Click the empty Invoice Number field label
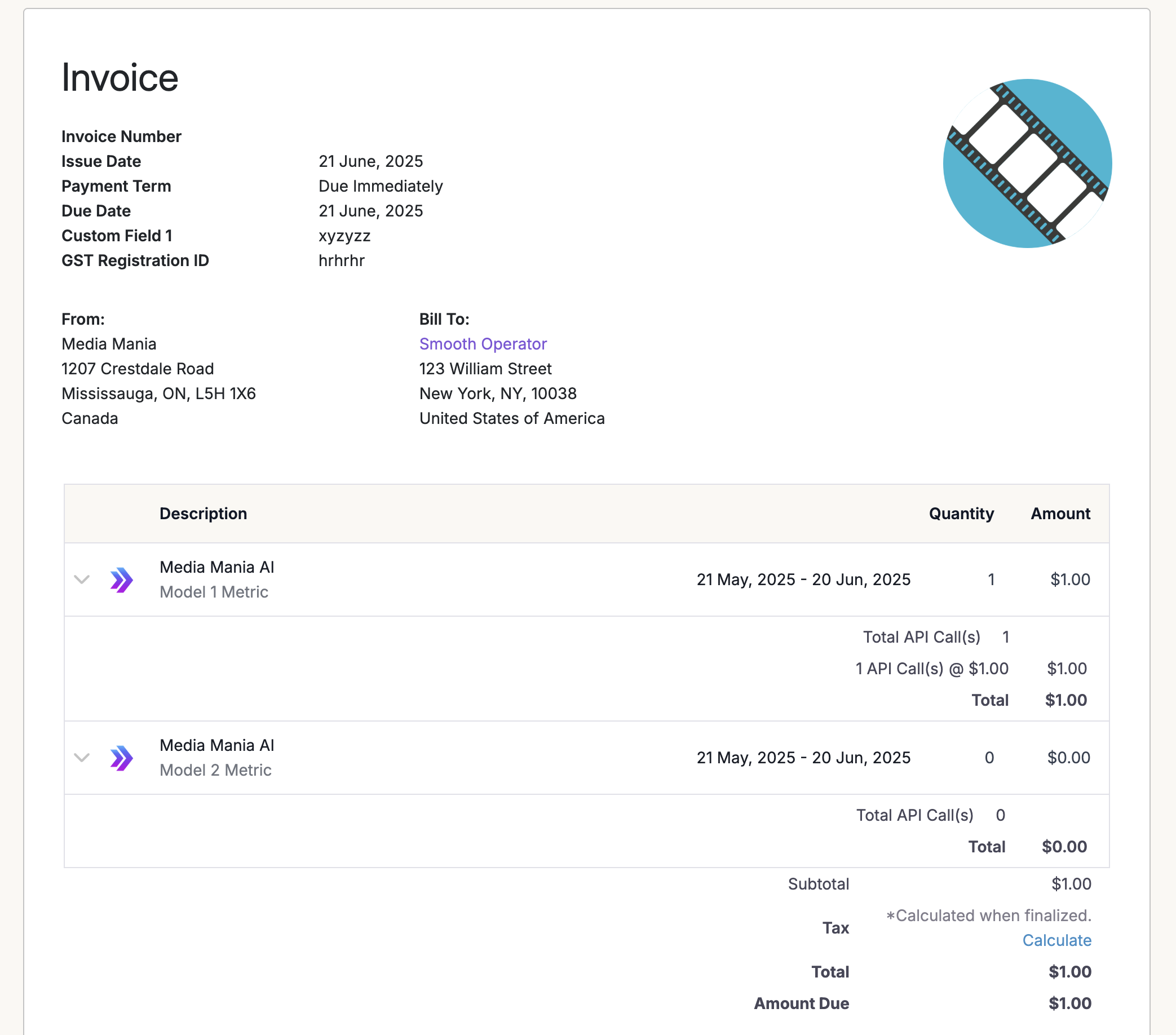 click(121, 136)
